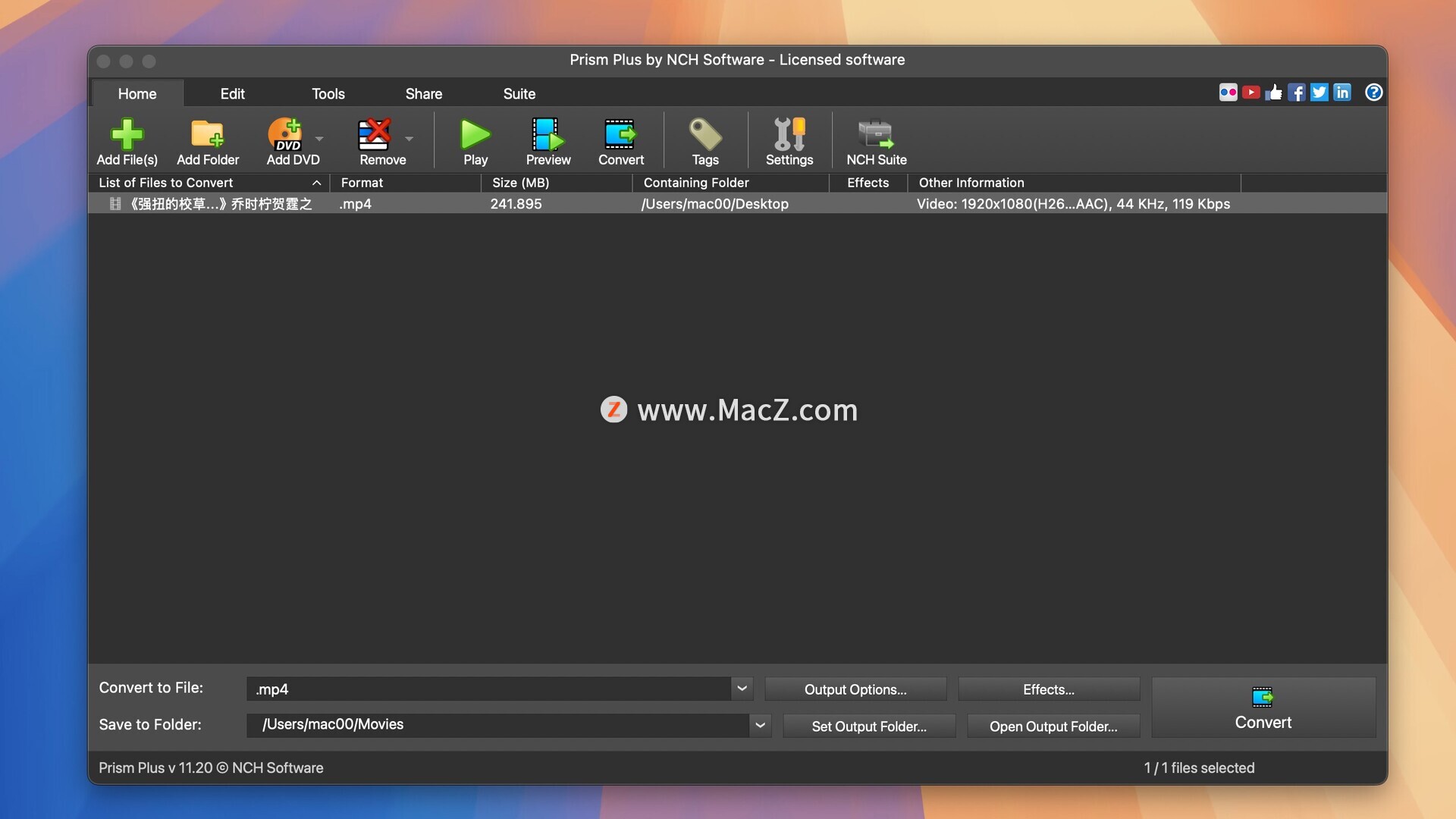Click the thumbs-up like icon
Screen dimensions: 1456x819
coord(1274,93)
